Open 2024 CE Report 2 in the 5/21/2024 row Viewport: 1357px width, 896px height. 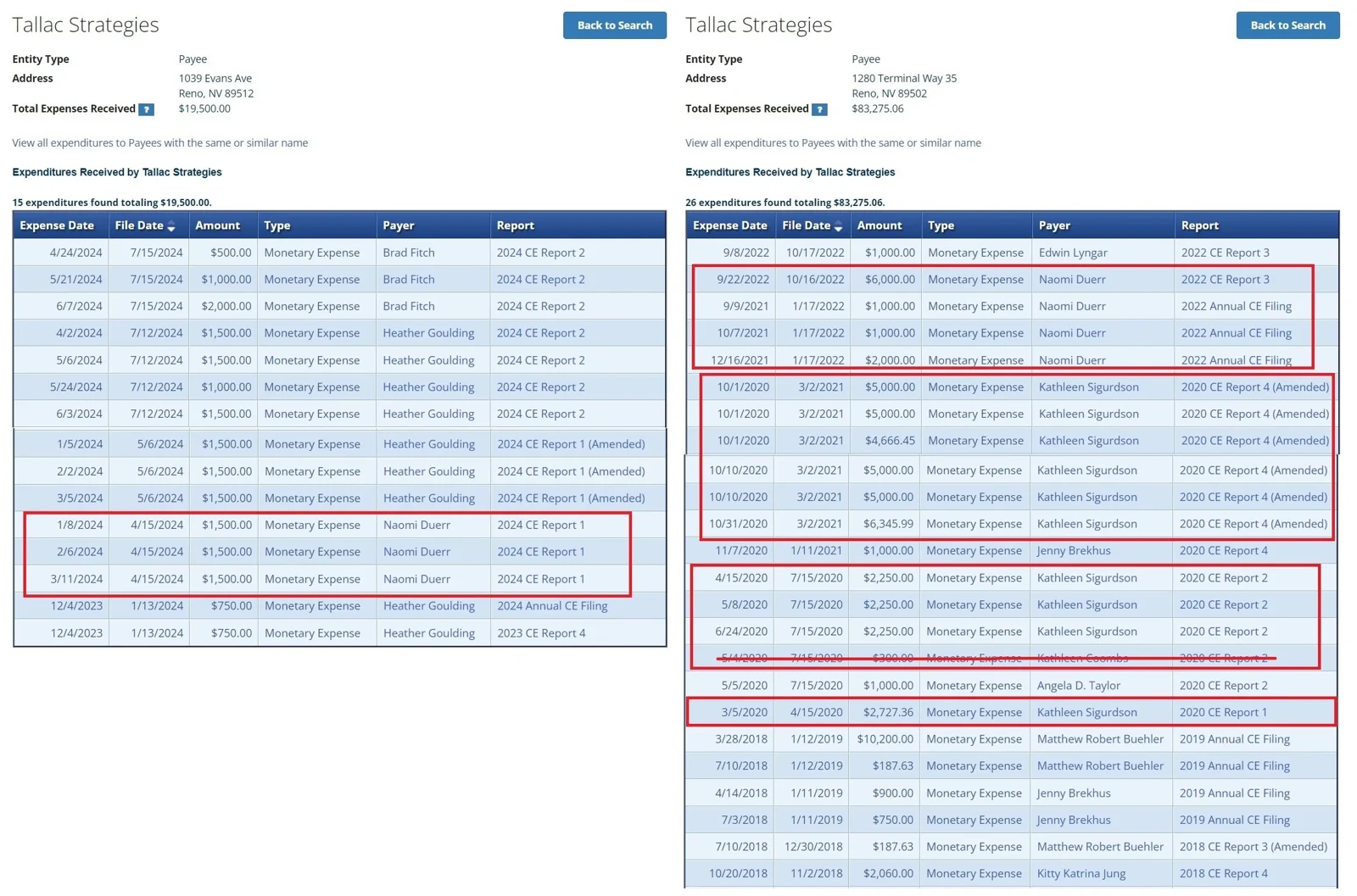[541, 280]
